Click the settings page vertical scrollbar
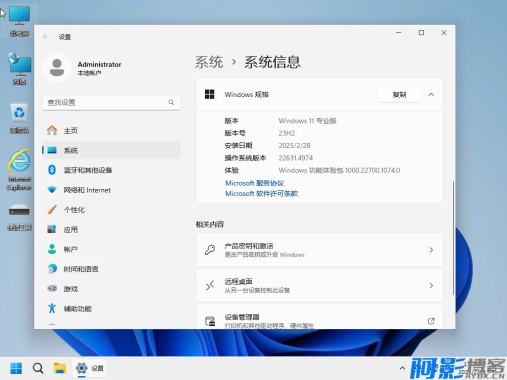This screenshot has width=507, height=380. pos(453,238)
